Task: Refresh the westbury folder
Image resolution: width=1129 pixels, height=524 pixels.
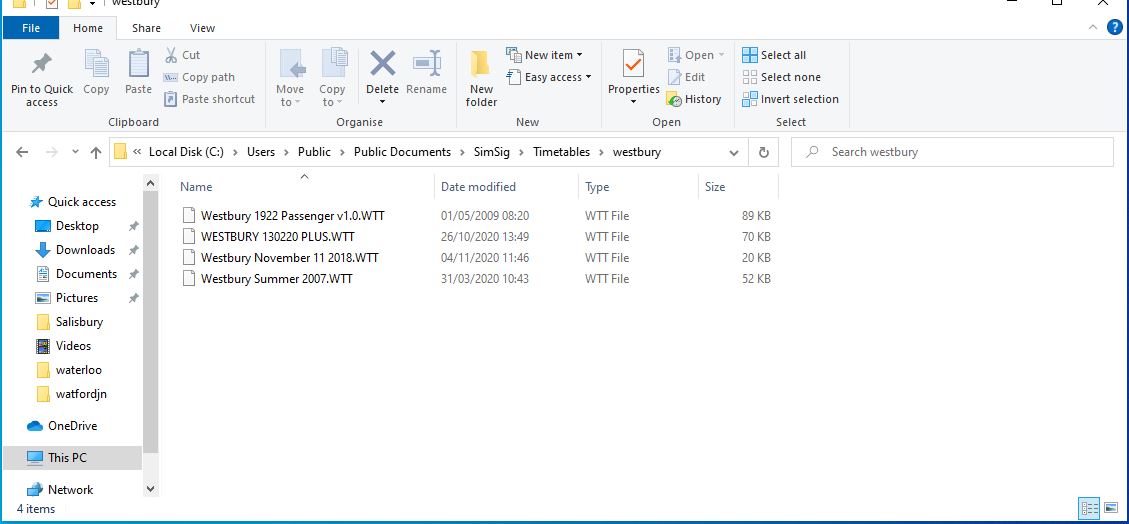Action: 763,152
